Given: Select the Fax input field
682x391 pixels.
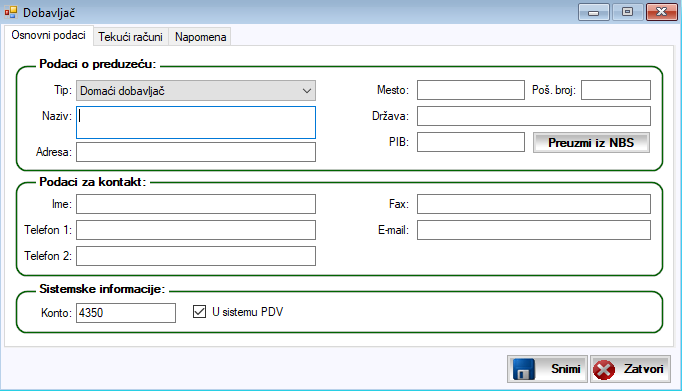Looking at the screenshot, I should 534,204.
